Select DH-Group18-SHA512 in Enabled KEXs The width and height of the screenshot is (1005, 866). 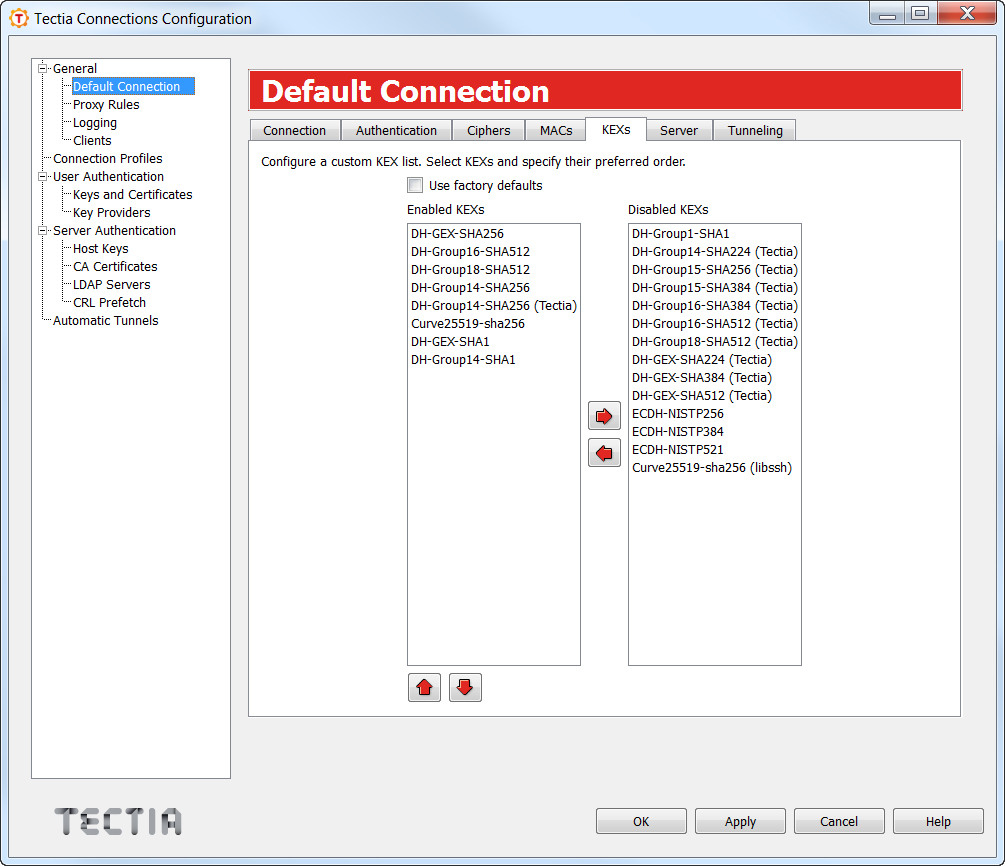(494, 270)
